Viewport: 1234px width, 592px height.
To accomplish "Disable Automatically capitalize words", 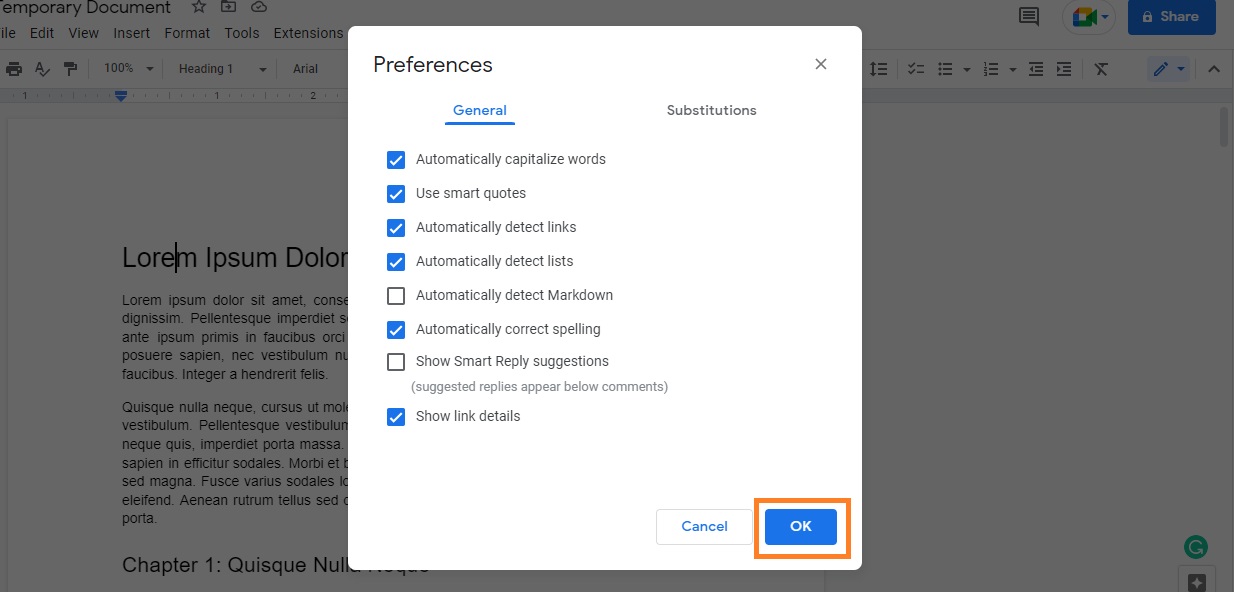I will (396, 159).
